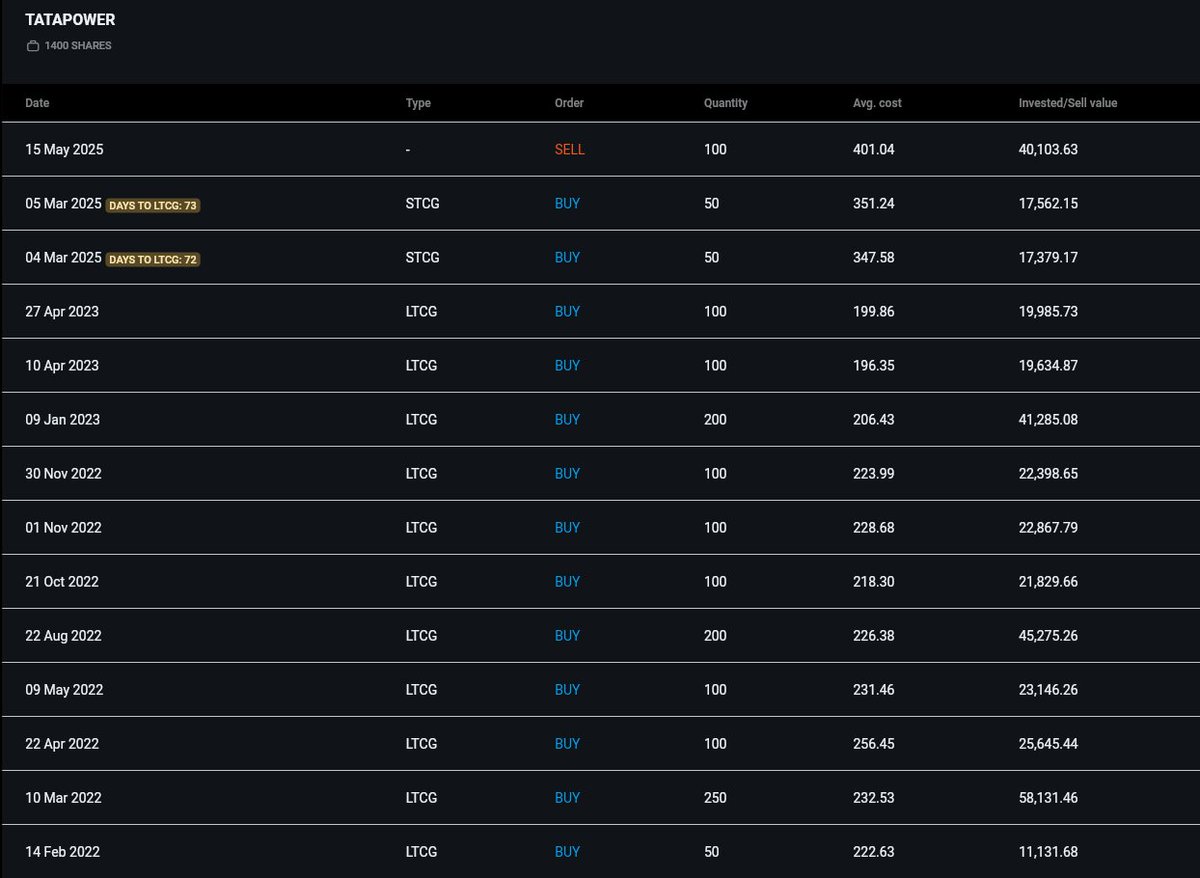The height and width of the screenshot is (878, 1200).
Task: Select the 05 Mar 2025 date
Action: (63, 204)
